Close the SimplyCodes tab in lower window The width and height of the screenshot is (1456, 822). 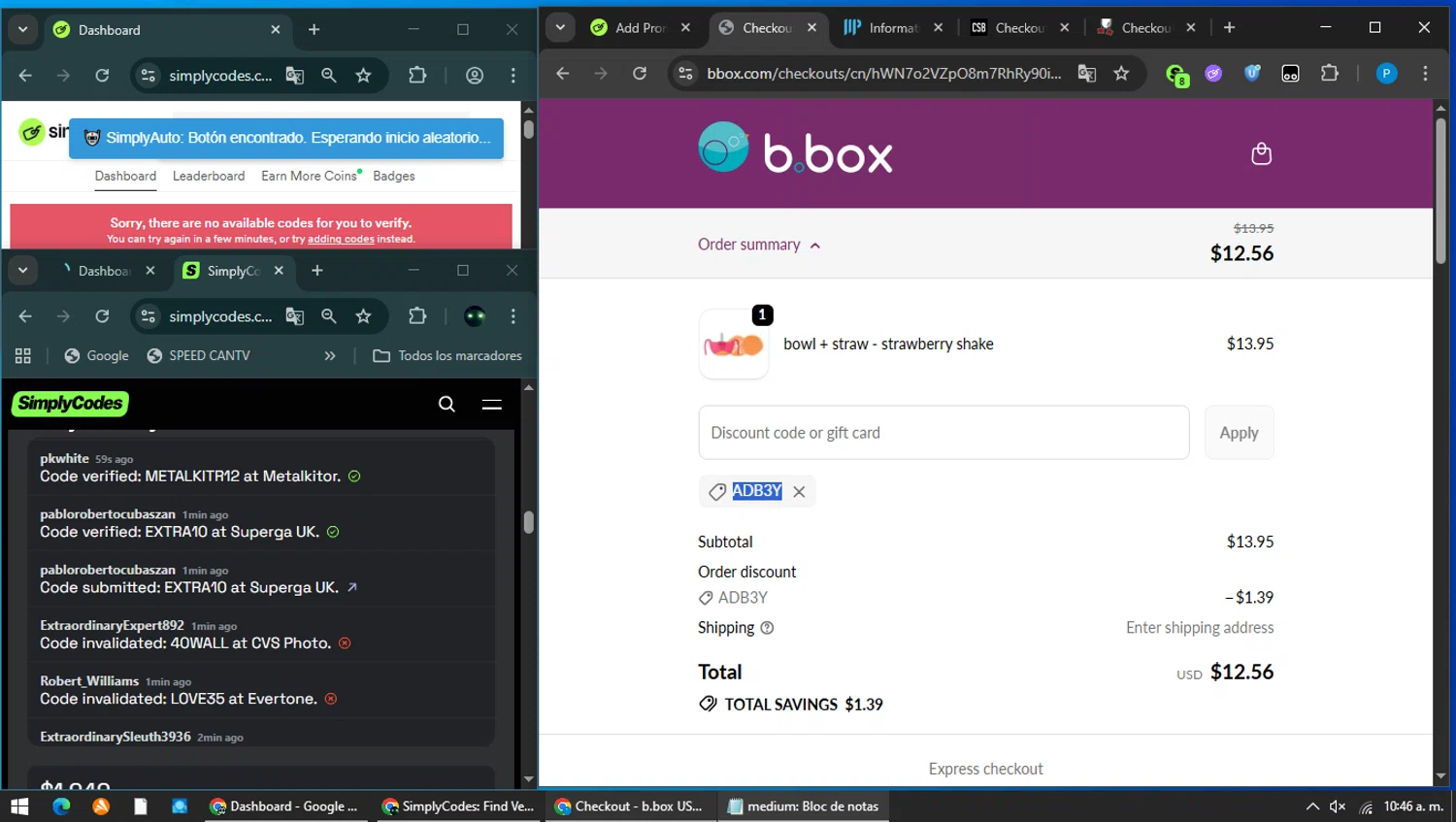[x=279, y=271]
